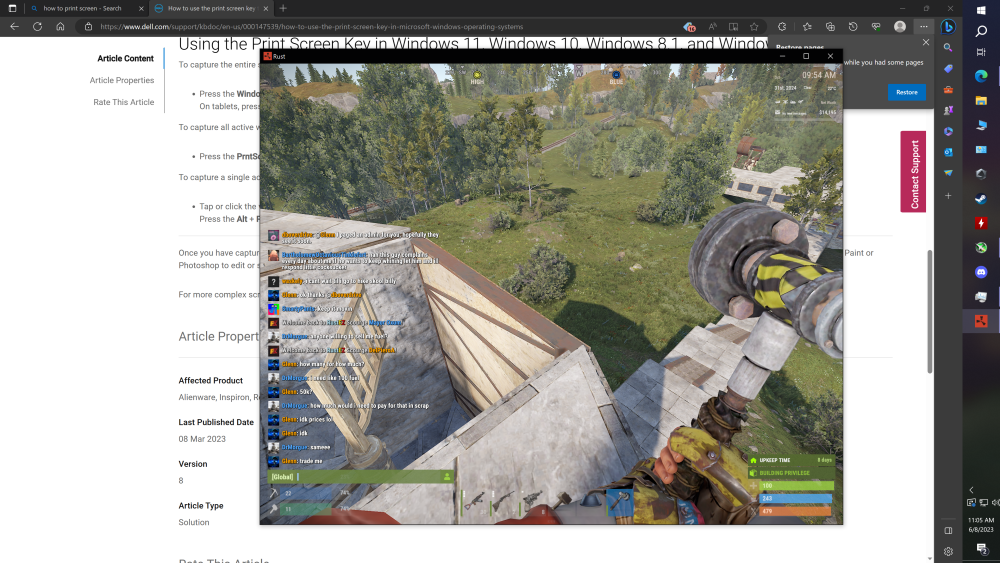Select the hammer hotbar slot

click(x=561, y=501)
